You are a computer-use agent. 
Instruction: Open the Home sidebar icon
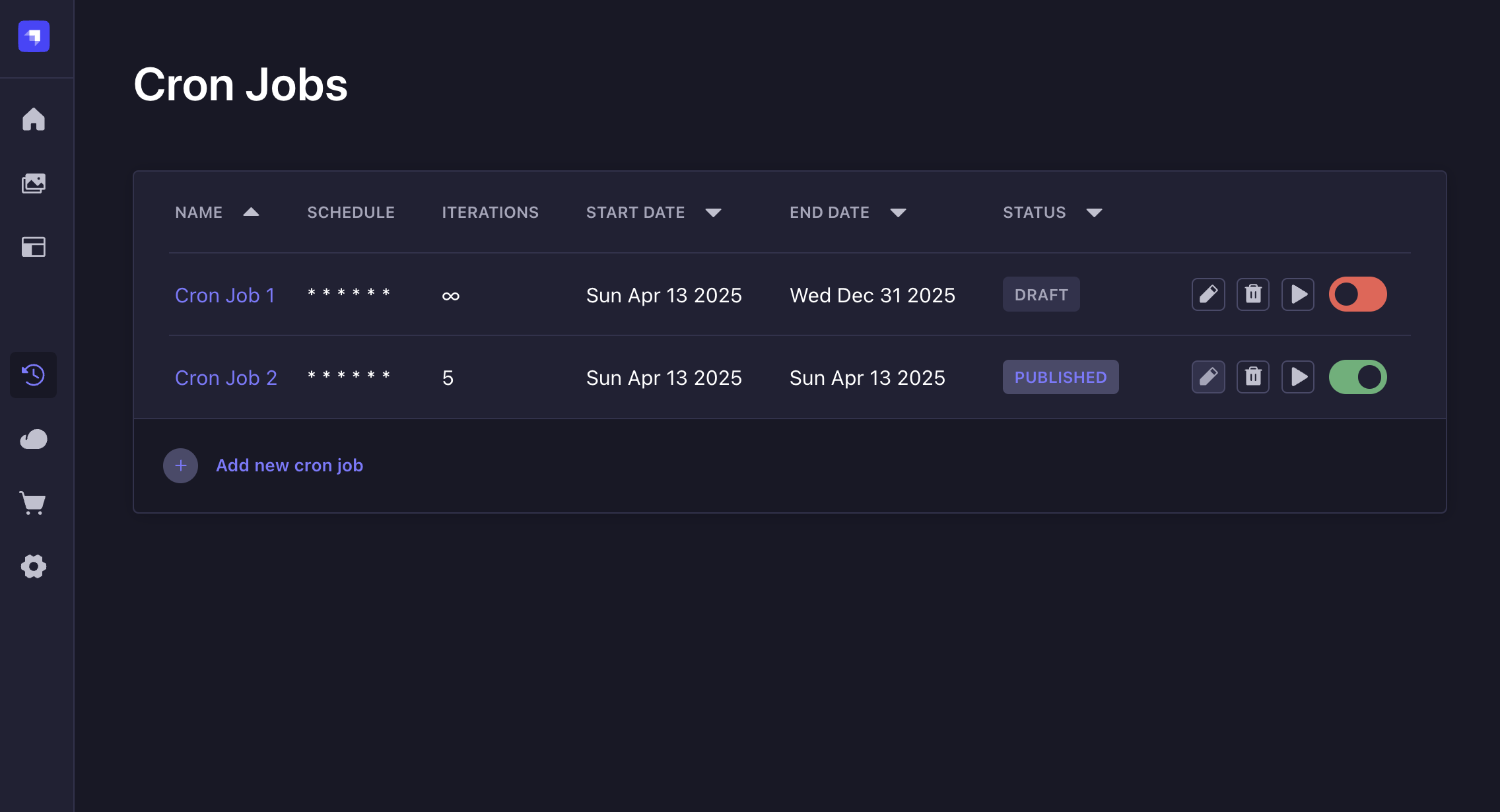(34, 119)
